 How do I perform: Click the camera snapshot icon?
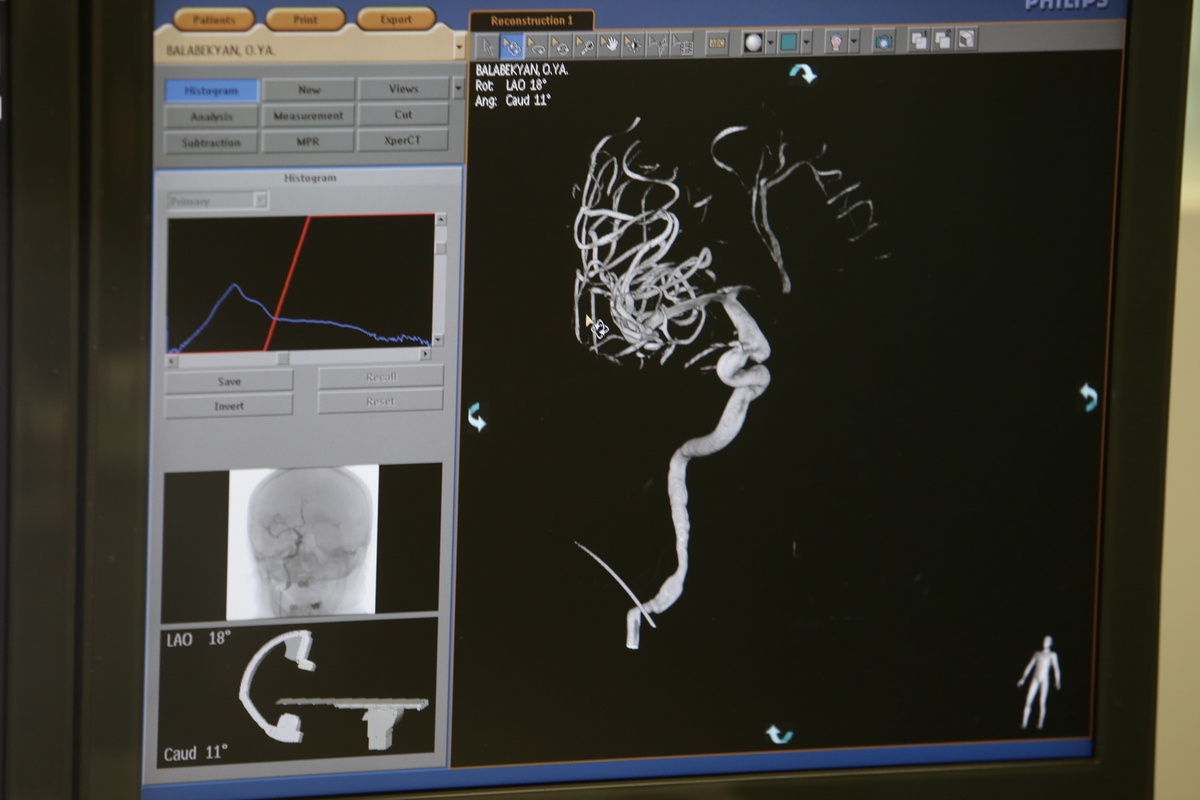tap(883, 41)
